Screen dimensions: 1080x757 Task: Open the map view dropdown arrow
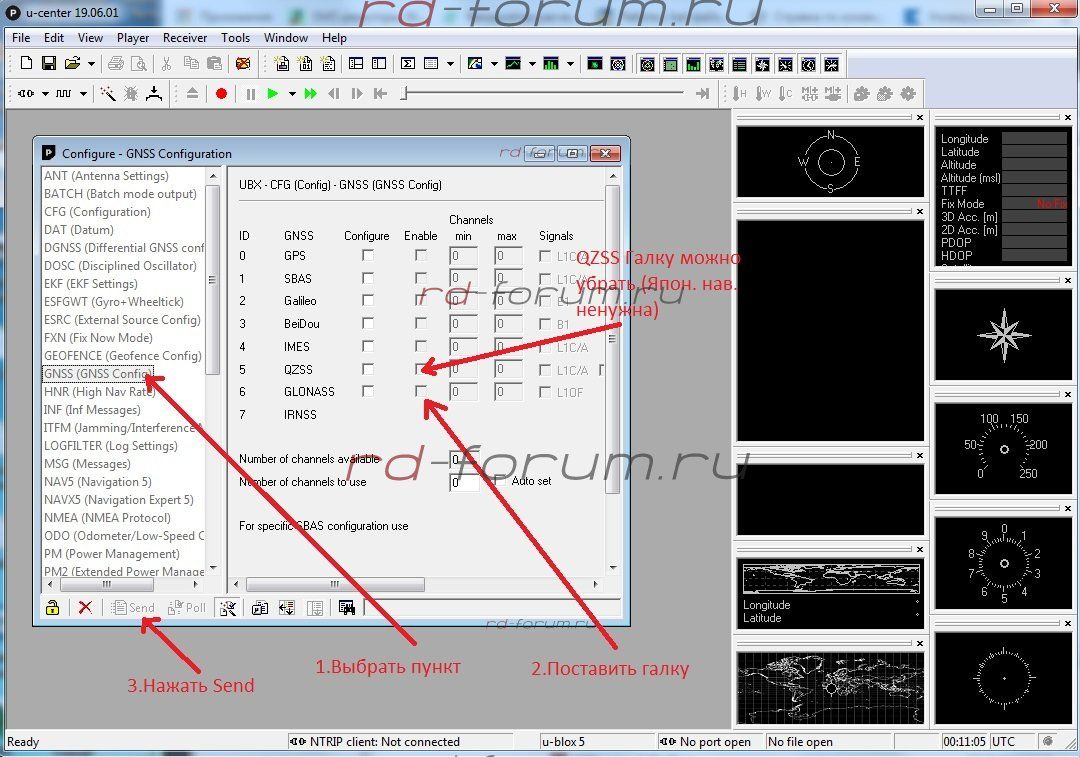pyautogui.click(x=494, y=63)
